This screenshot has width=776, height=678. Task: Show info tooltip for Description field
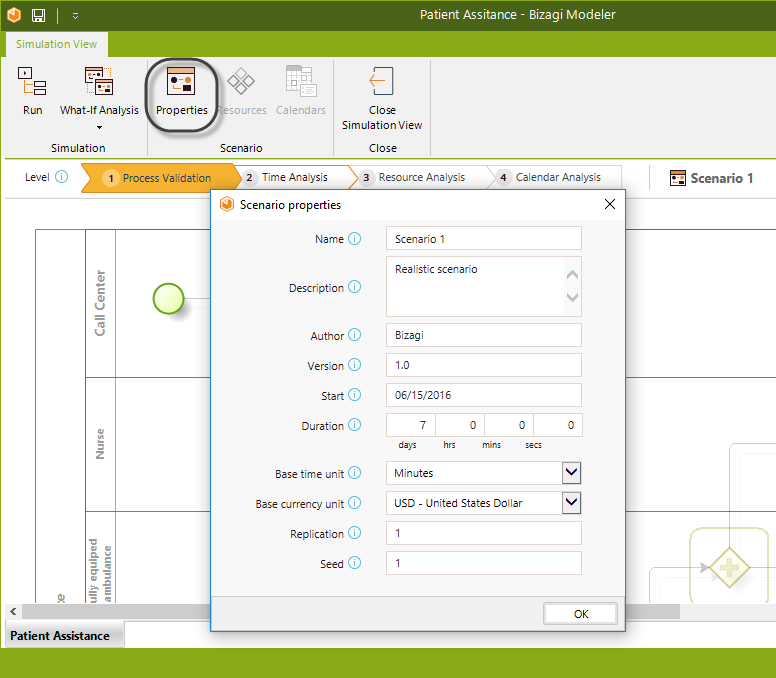(x=354, y=287)
